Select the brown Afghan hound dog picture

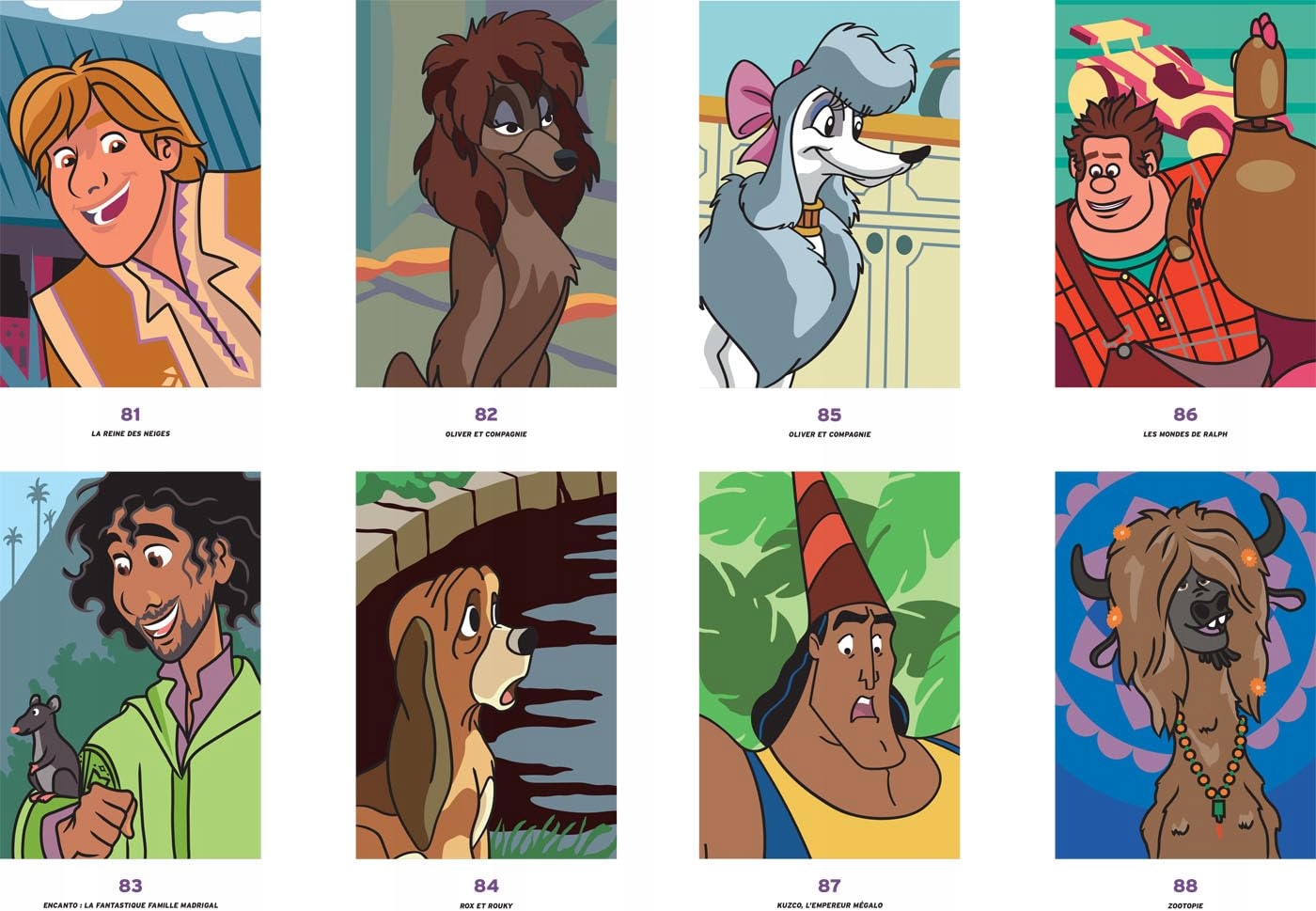coord(486,194)
